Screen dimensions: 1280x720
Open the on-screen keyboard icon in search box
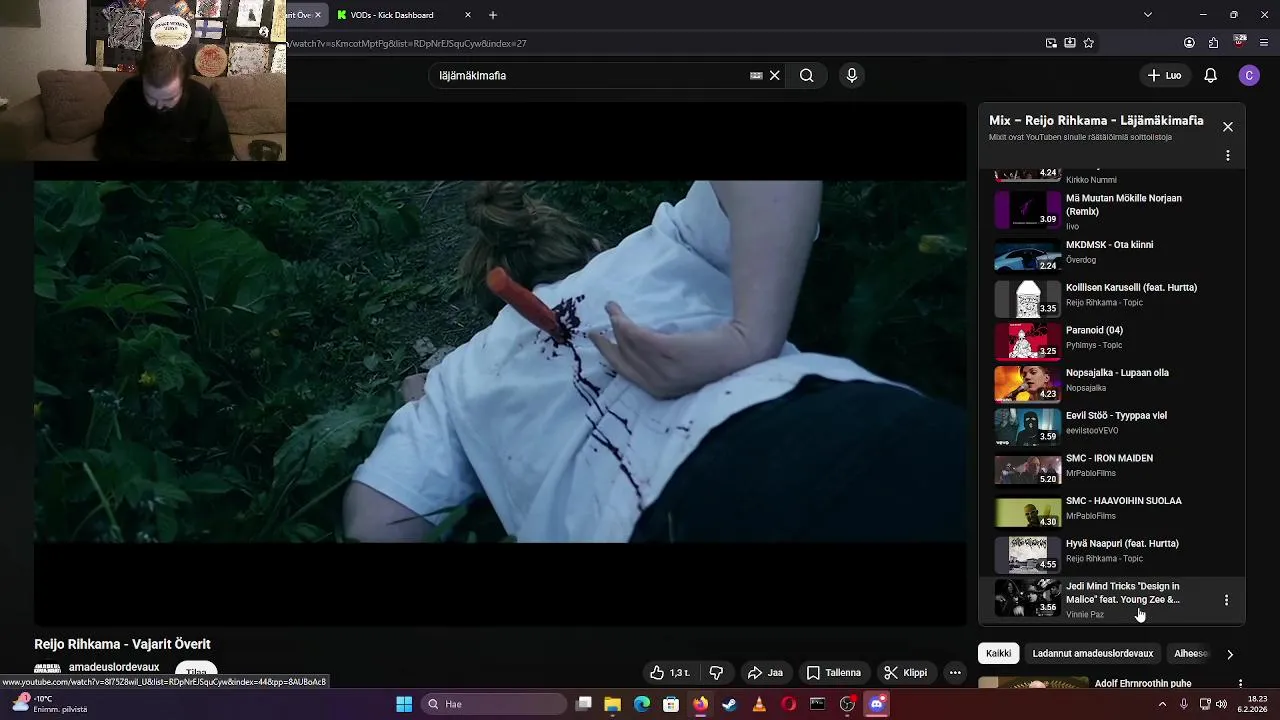[x=756, y=75]
